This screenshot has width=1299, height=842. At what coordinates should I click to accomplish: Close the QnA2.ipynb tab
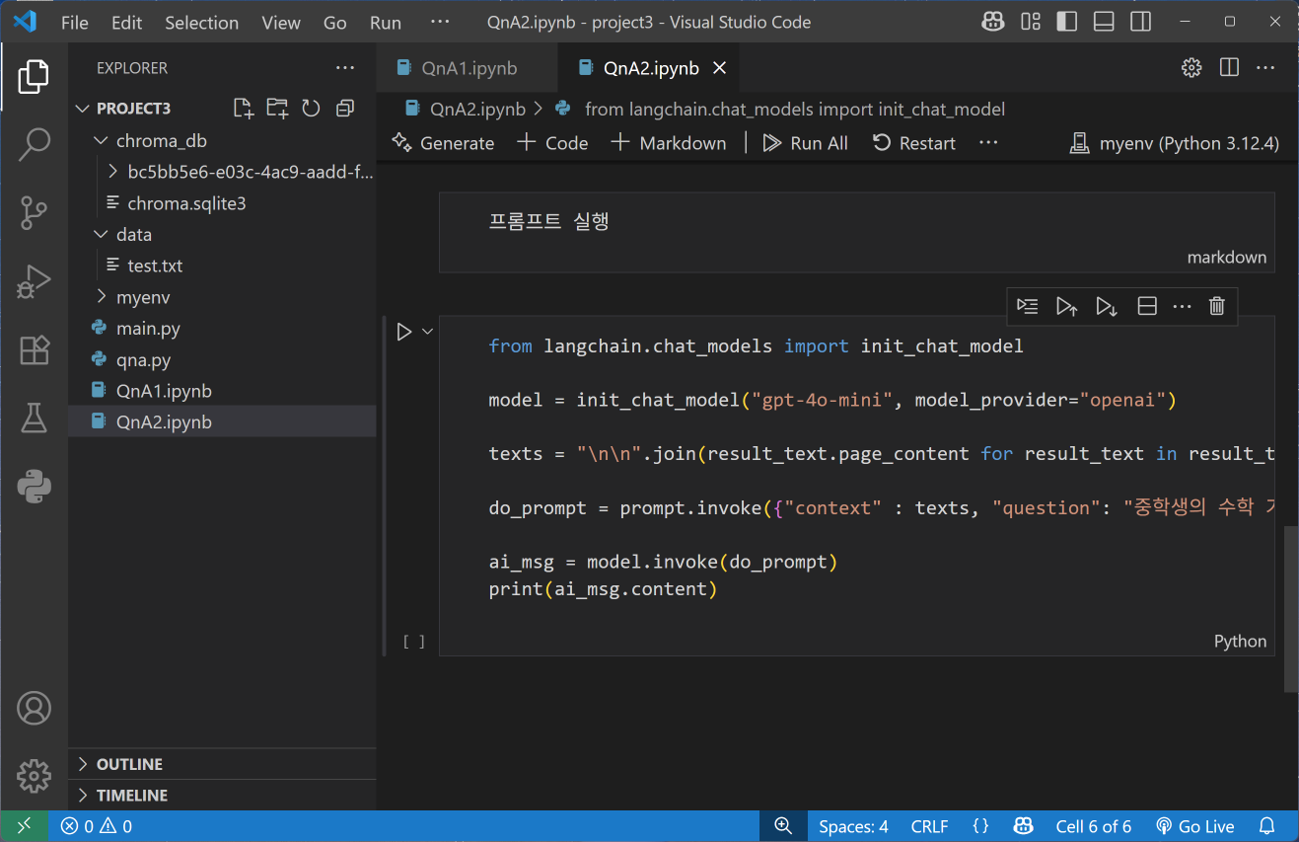pos(720,68)
